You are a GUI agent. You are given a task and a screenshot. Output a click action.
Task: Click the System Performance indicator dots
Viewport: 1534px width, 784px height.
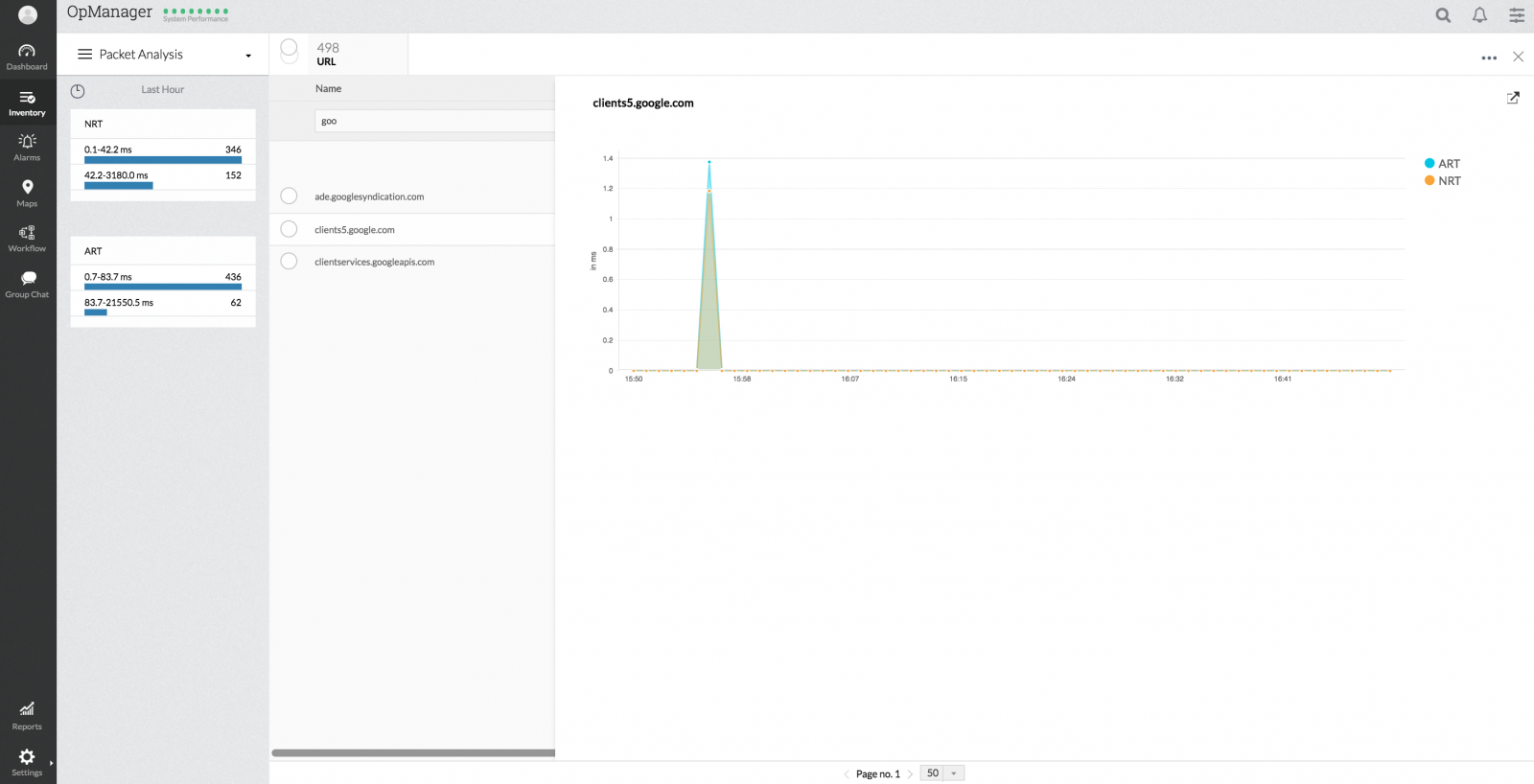pos(196,12)
